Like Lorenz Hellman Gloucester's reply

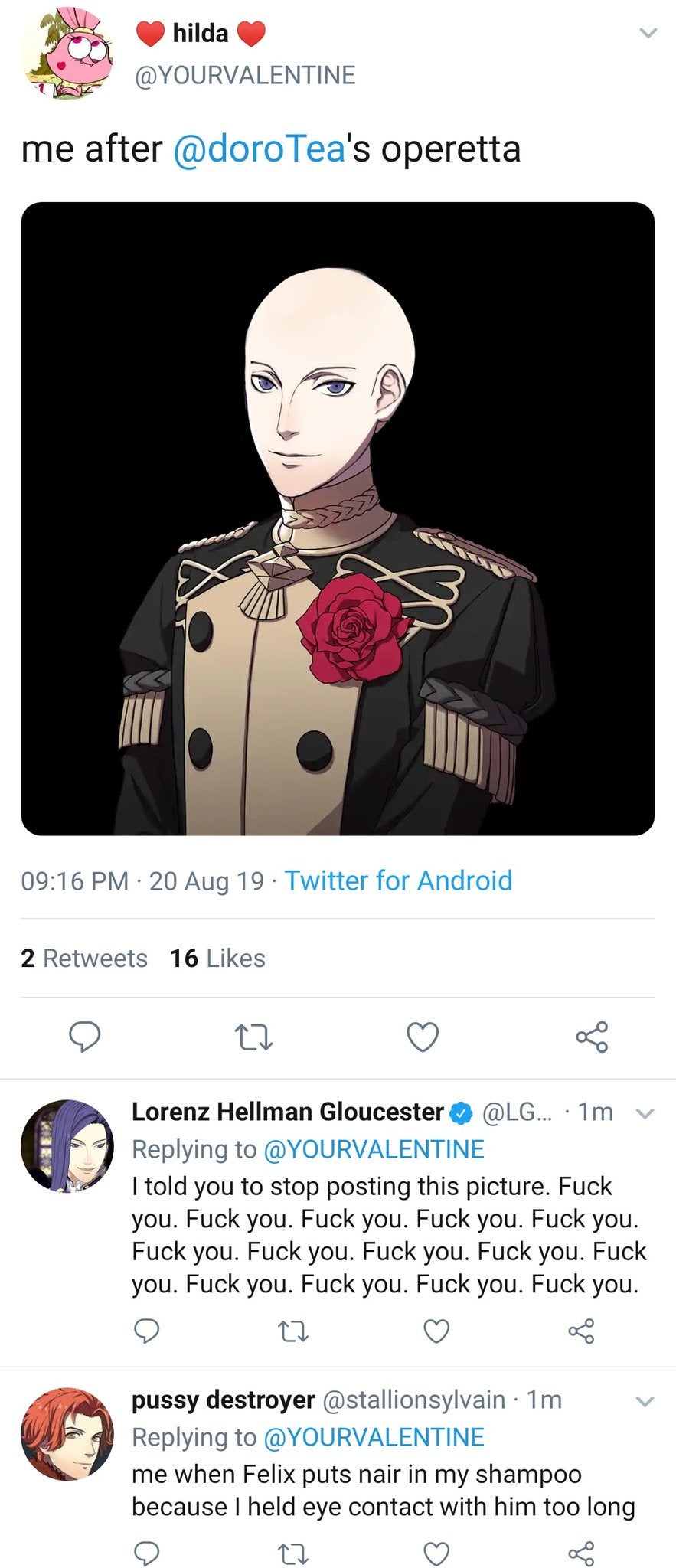click(x=436, y=1331)
